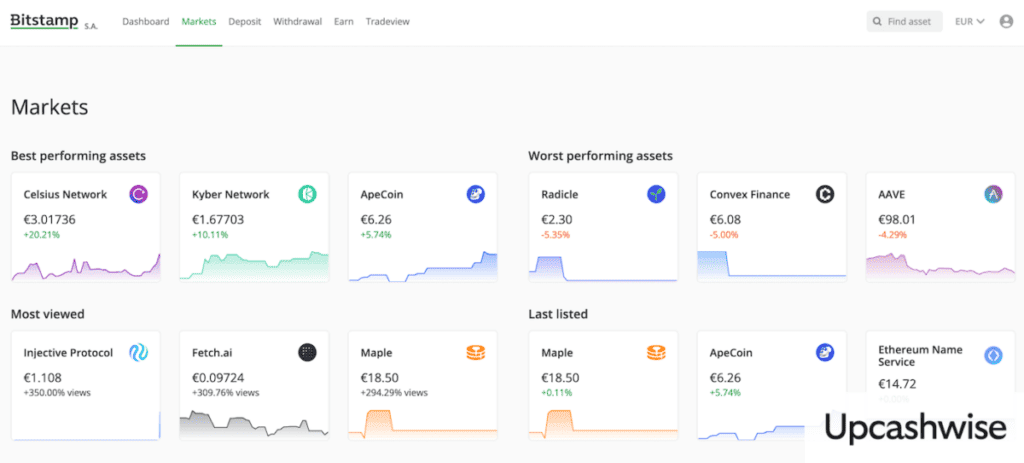Click the Find asset search field
This screenshot has height=463, width=1024.
[904, 22]
